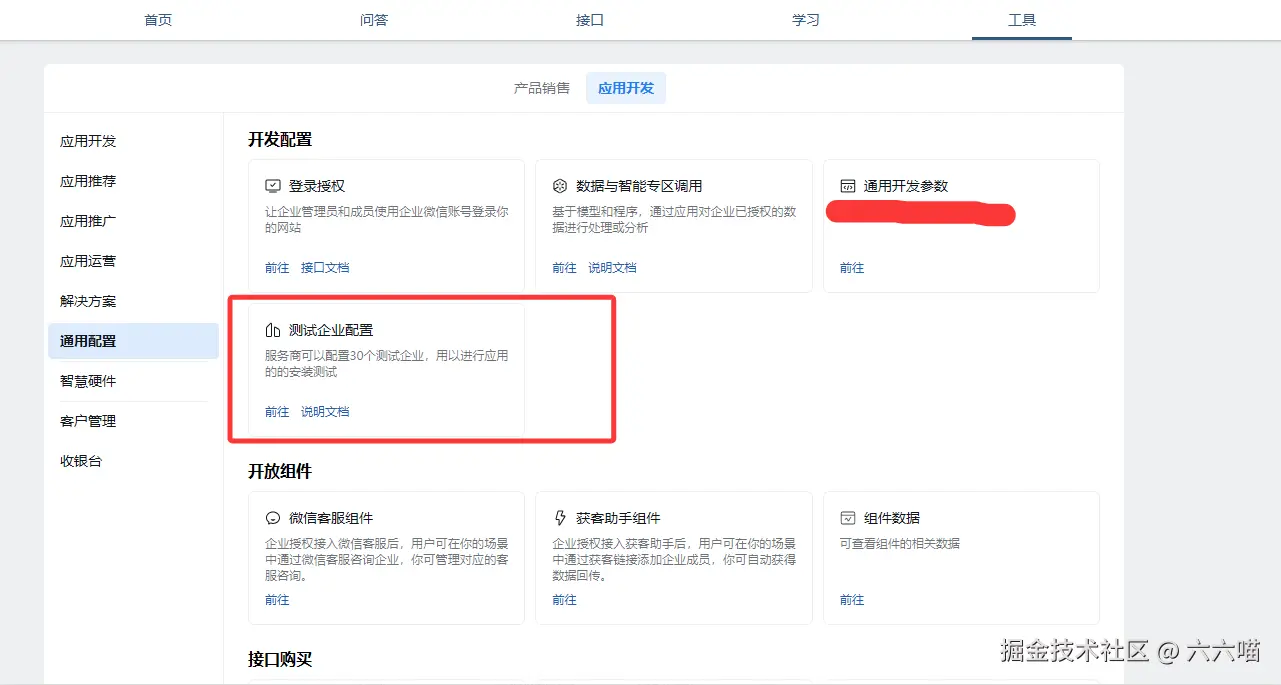
Task: Open the 问答 top navigation tab
Action: pyautogui.click(x=374, y=20)
